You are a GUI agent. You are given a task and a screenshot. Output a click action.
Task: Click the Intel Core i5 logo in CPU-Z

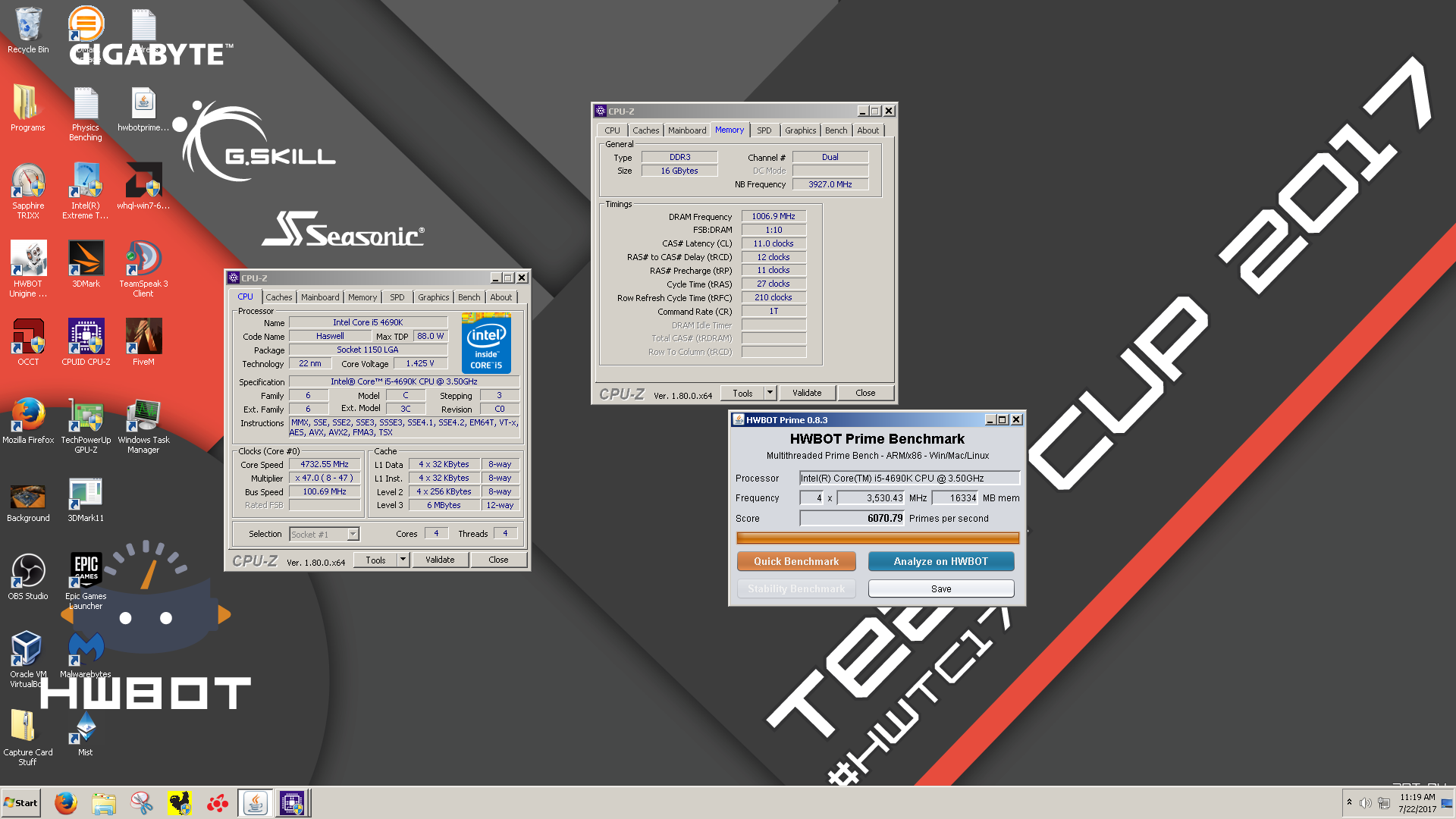pos(486,343)
